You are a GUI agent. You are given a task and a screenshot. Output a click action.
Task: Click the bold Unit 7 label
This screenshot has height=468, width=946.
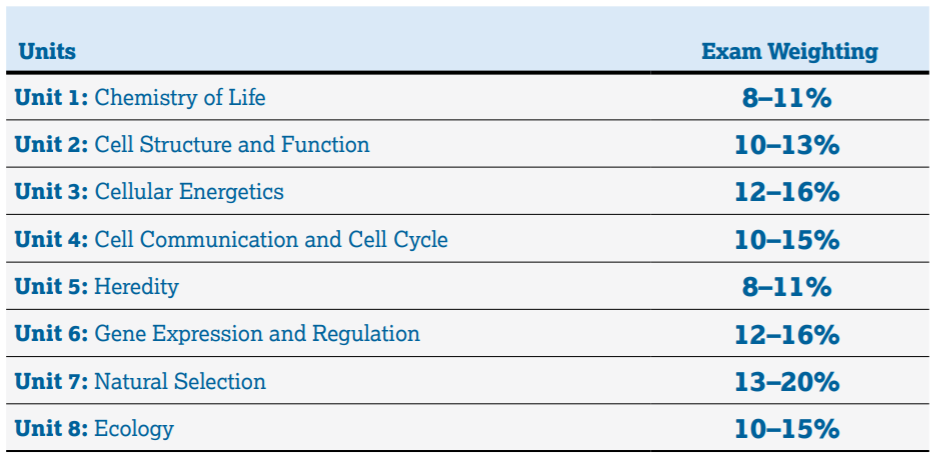pos(51,381)
